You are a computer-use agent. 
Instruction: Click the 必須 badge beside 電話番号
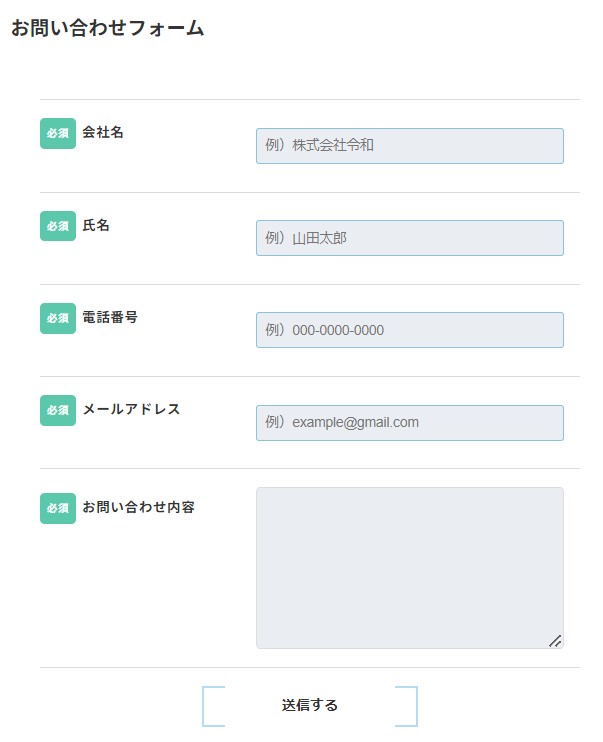tap(58, 318)
